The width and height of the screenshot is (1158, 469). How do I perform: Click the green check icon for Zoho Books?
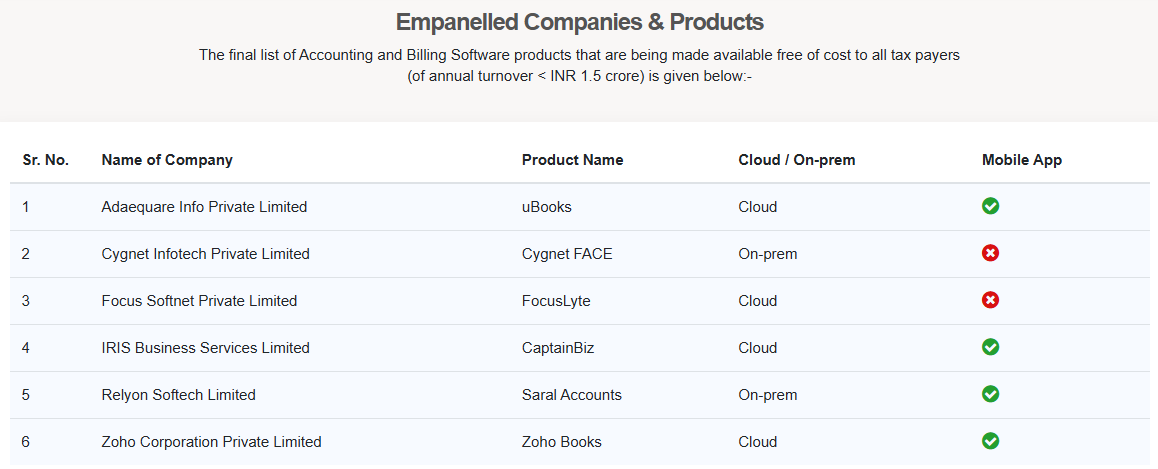coord(990,441)
